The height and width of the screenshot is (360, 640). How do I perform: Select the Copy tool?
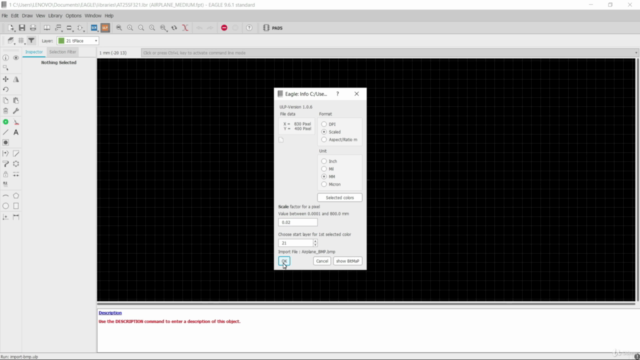coord(6,100)
